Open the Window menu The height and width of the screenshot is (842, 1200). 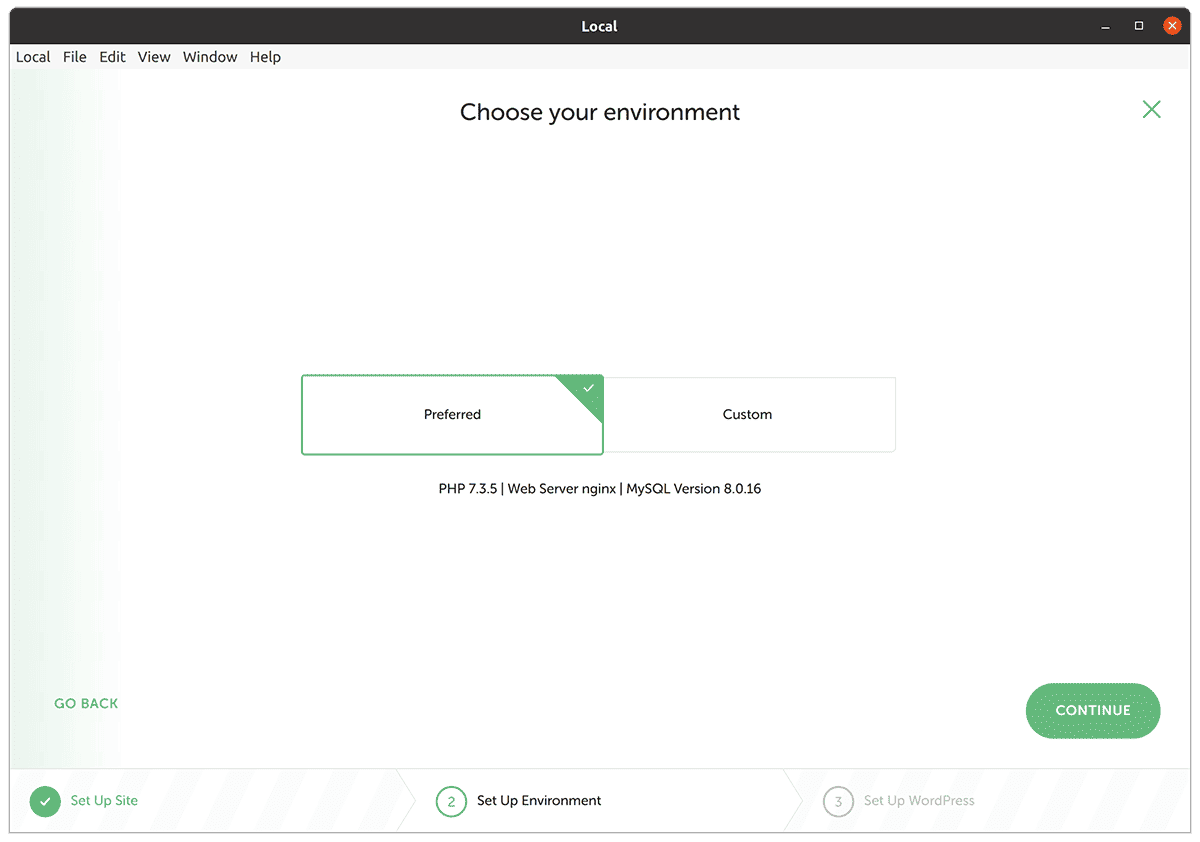pos(210,57)
